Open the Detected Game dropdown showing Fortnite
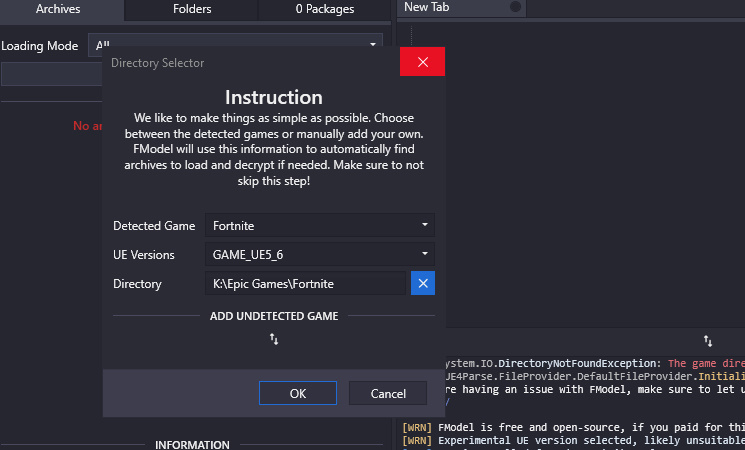This screenshot has height=450, width=745. (320, 225)
